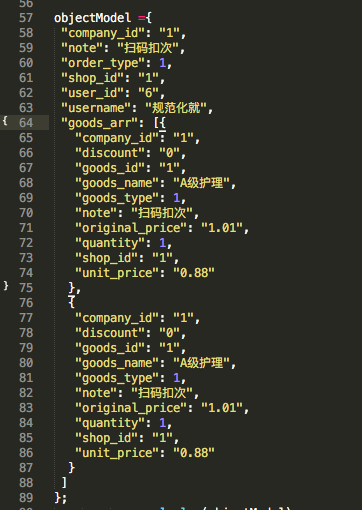Viewport: 362px width, 510px height.
Task: Click the "username" key
Action: [x=96, y=108]
